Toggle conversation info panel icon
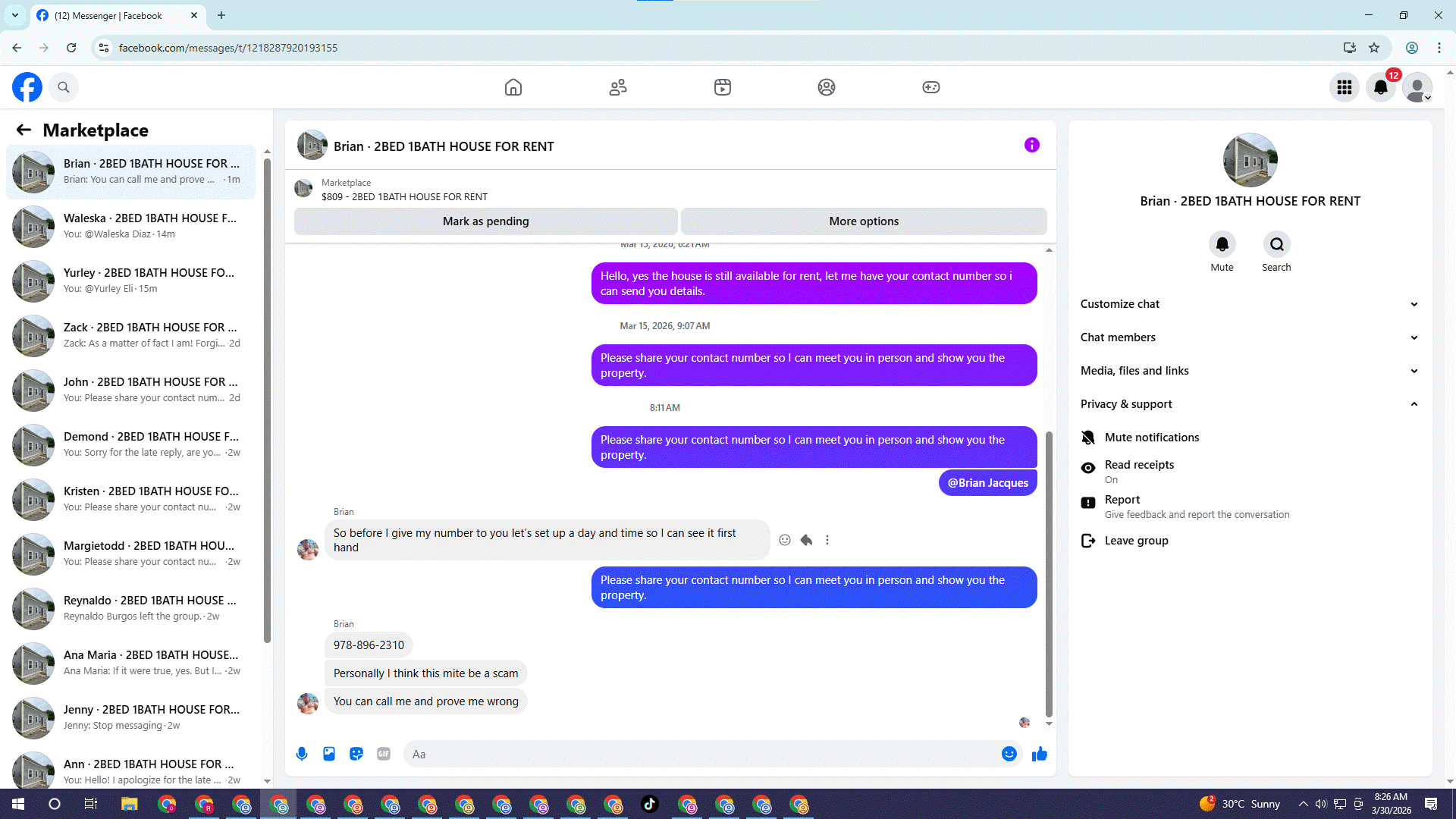1456x819 pixels. (x=1031, y=145)
